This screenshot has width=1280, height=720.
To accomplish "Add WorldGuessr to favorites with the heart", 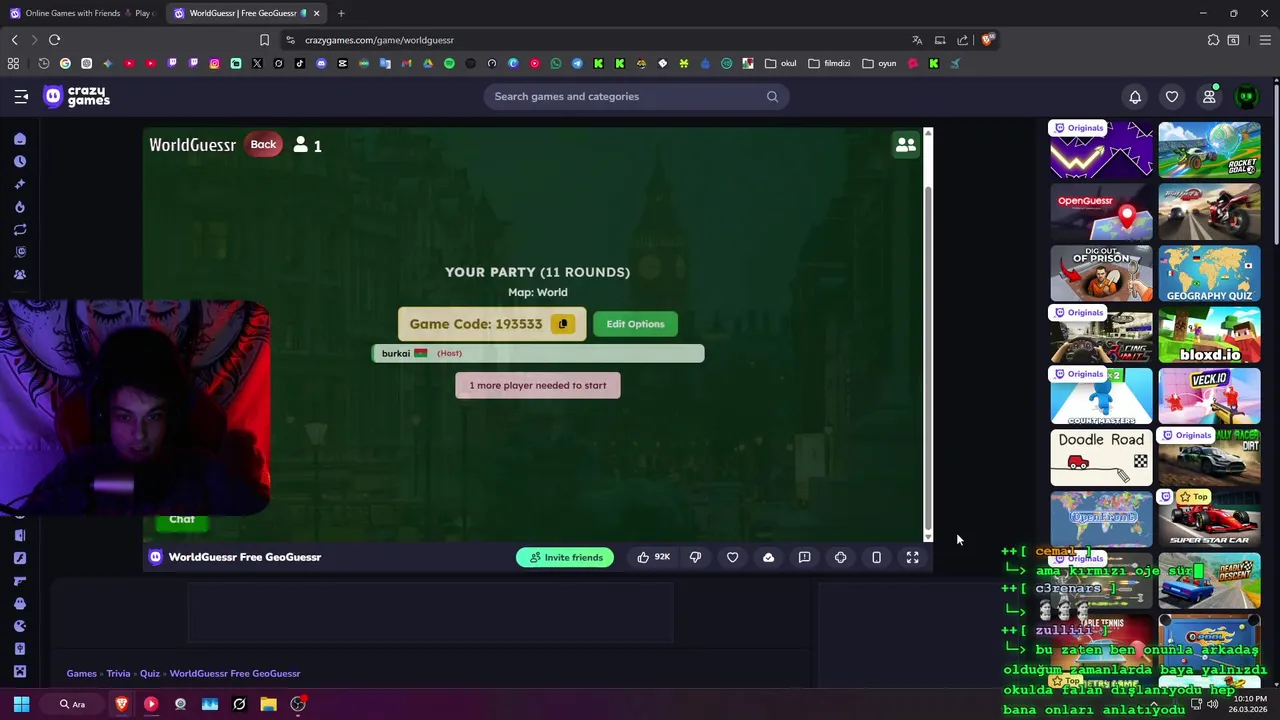I will pyautogui.click(x=732, y=557).
